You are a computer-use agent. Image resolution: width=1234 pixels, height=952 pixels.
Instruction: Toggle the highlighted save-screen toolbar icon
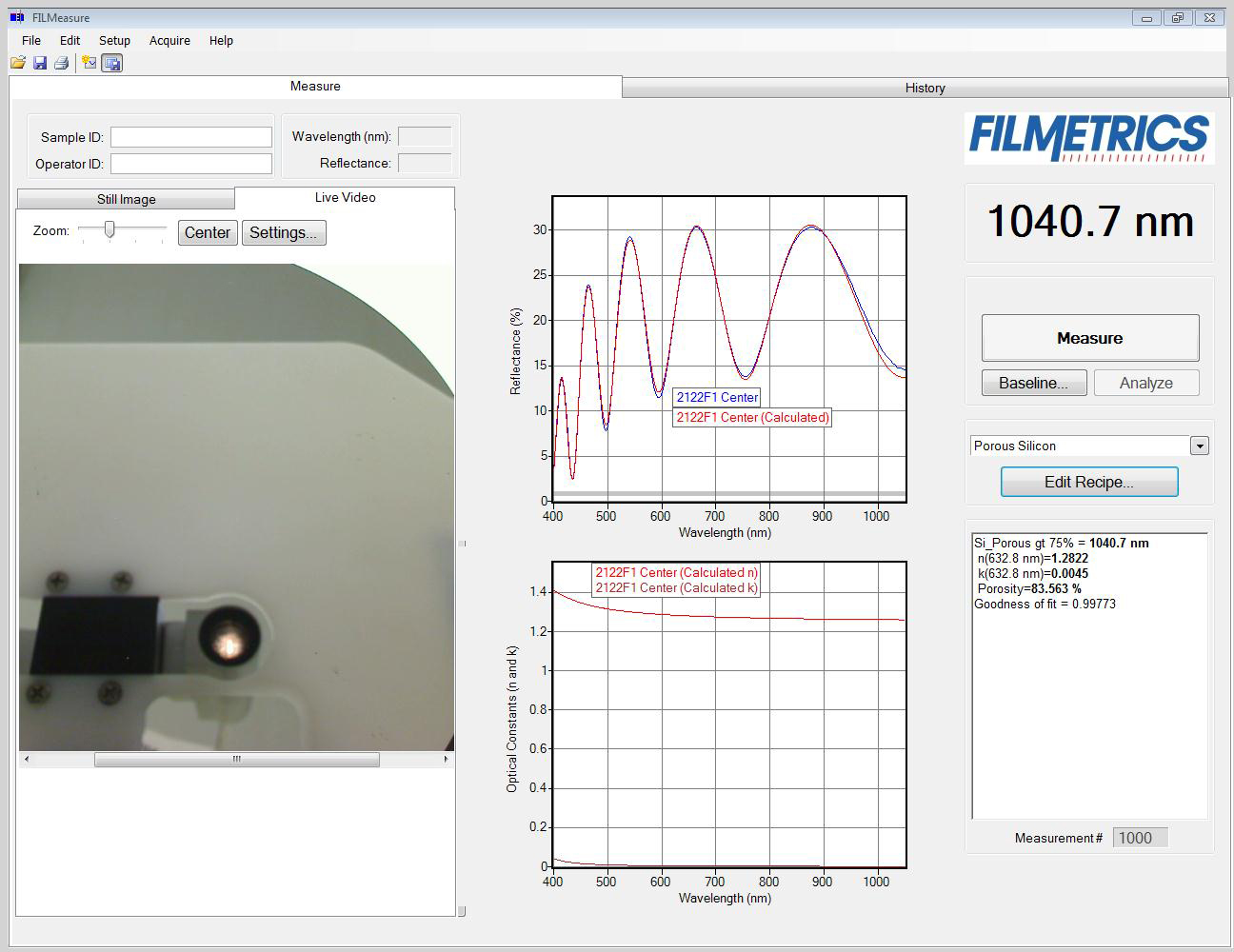(x=112, y=63)
